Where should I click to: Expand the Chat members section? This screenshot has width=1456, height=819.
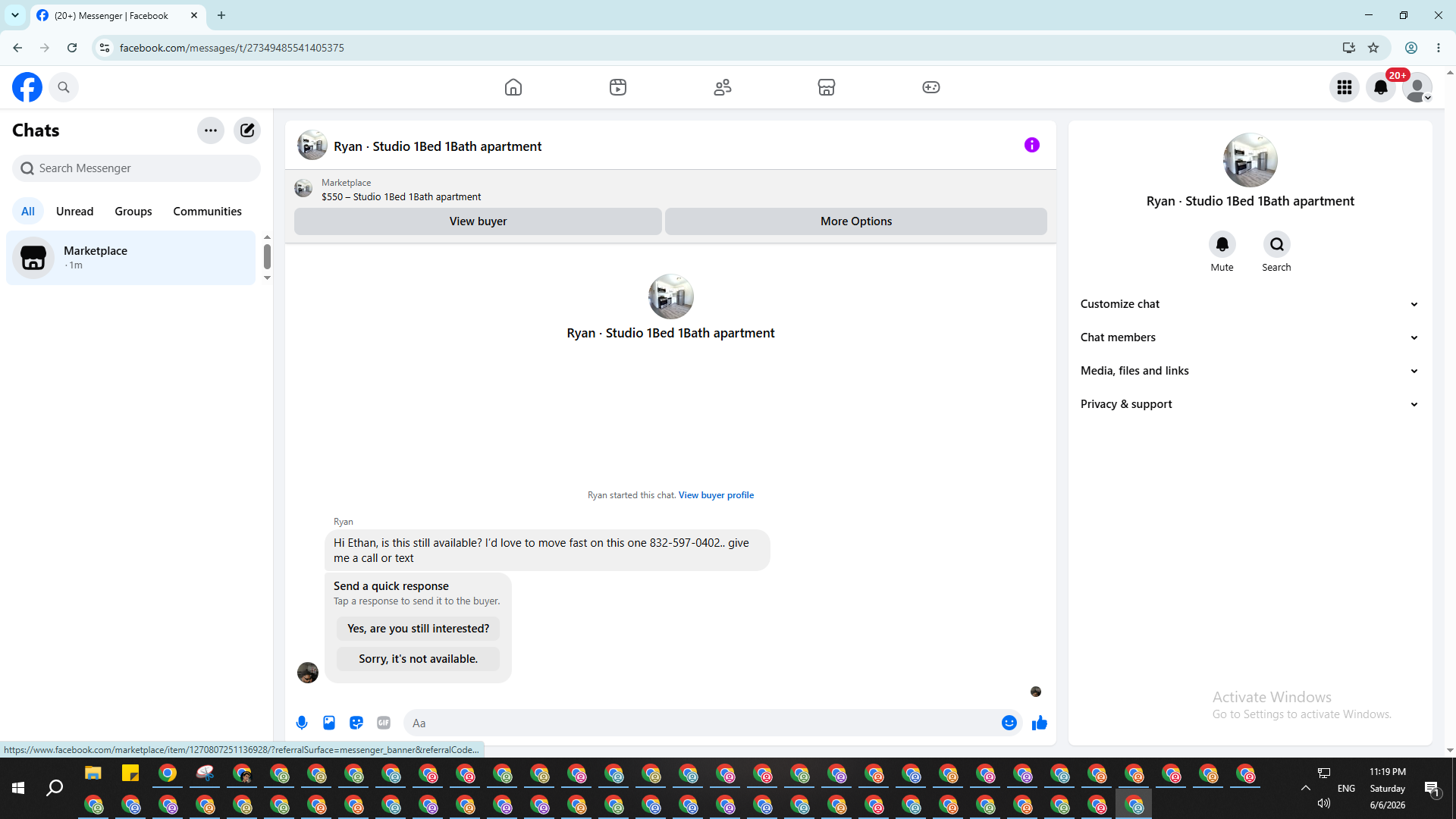click(1250, 337)
